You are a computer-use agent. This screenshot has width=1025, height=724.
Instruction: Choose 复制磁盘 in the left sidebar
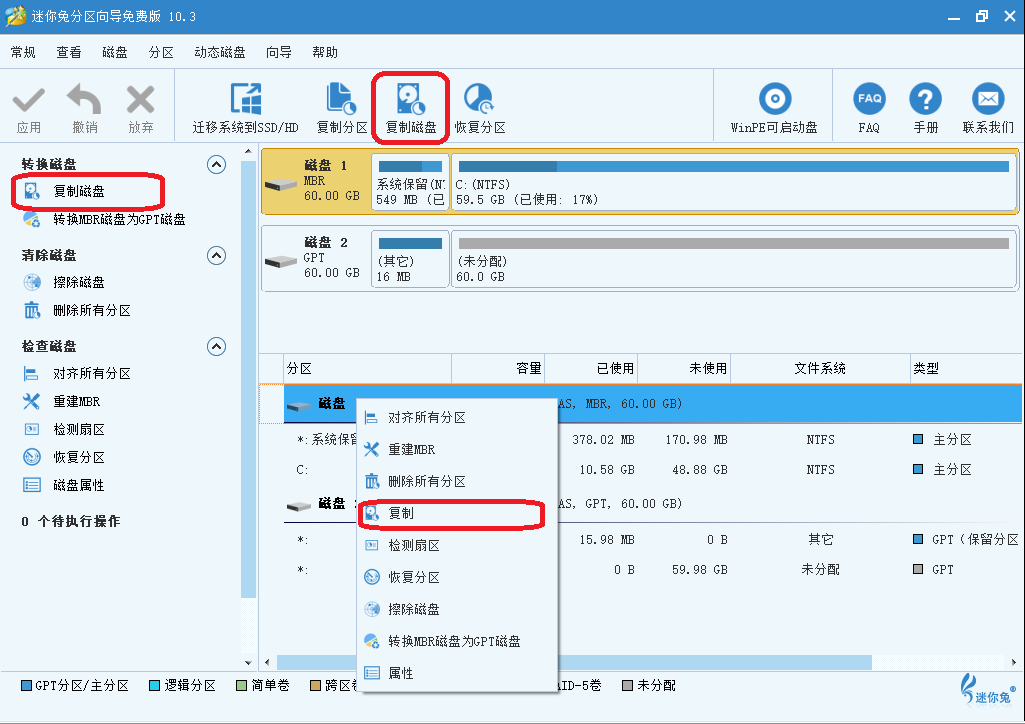78,191
